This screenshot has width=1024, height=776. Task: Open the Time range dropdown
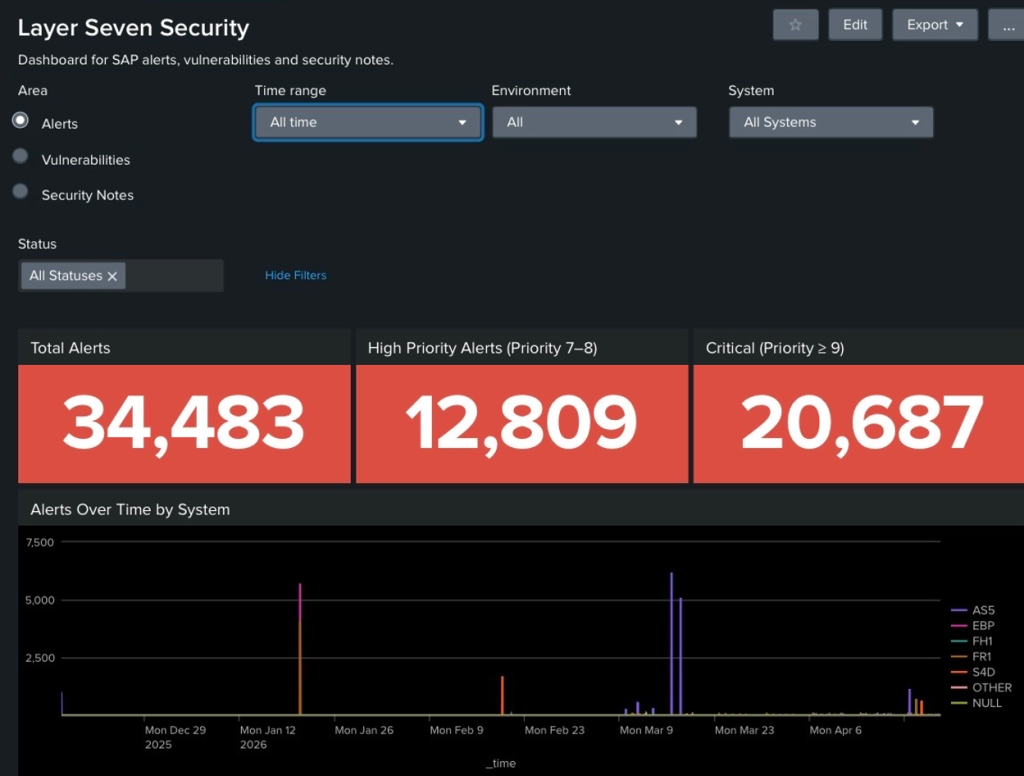pos(367,122)
